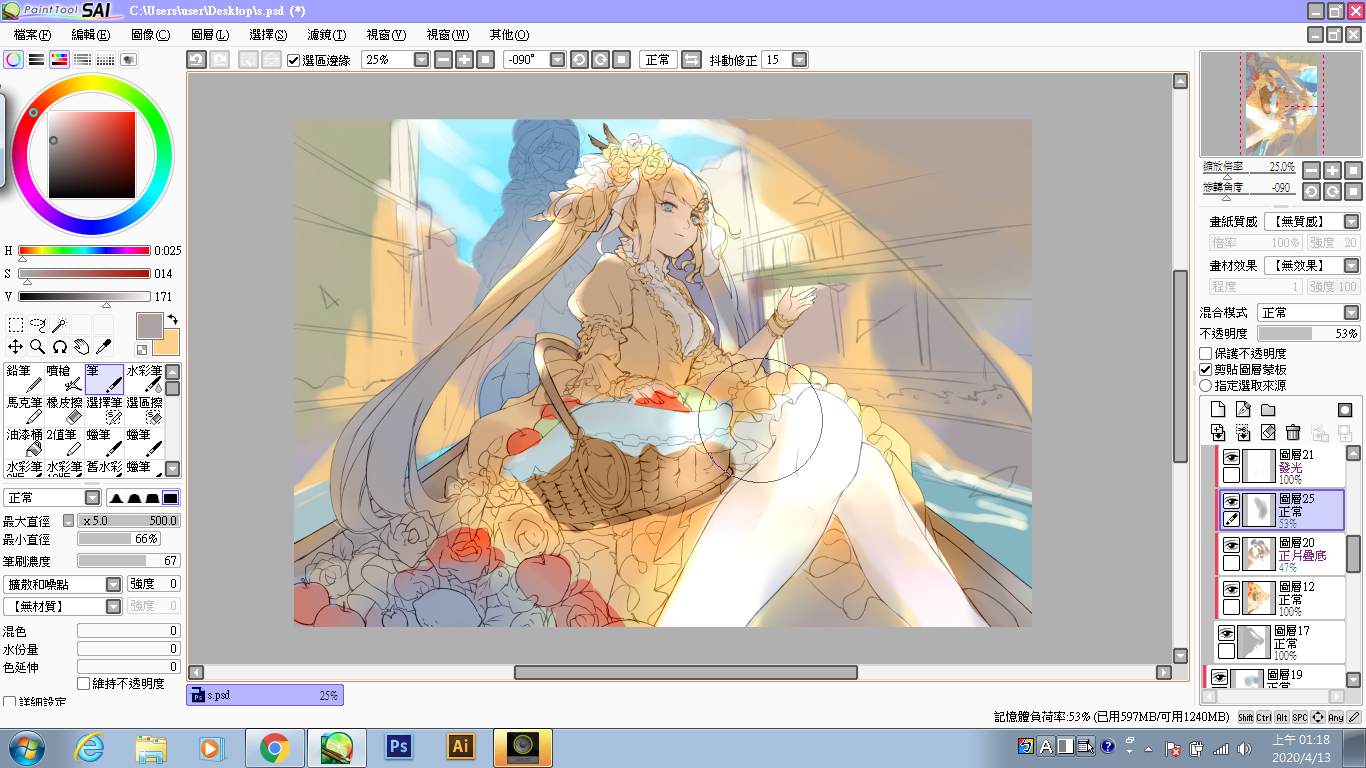Uncheck 剪貼圖層蒙板 checkbox
Screen dimensions: 1366x768
(1206, 369)
